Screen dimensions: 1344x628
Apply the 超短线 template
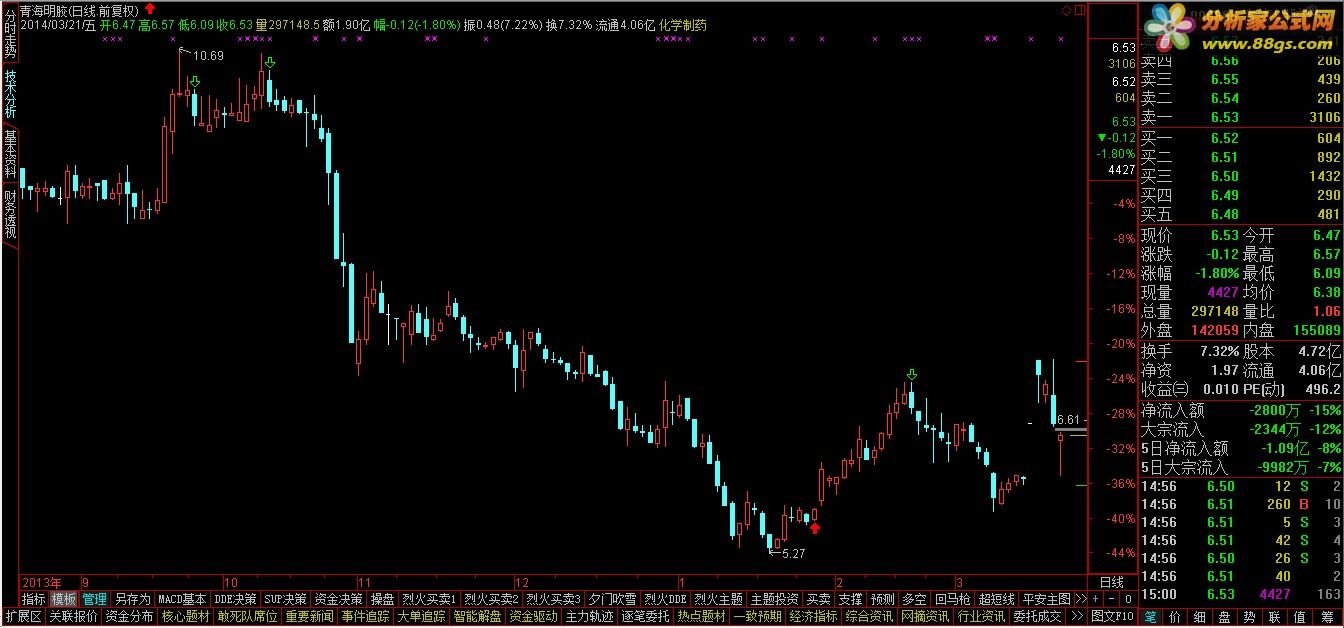click(997, 599)
